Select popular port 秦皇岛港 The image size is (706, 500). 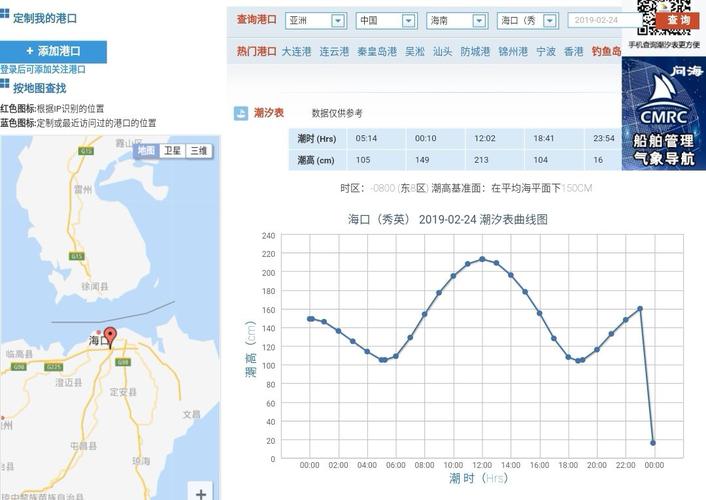377,51
